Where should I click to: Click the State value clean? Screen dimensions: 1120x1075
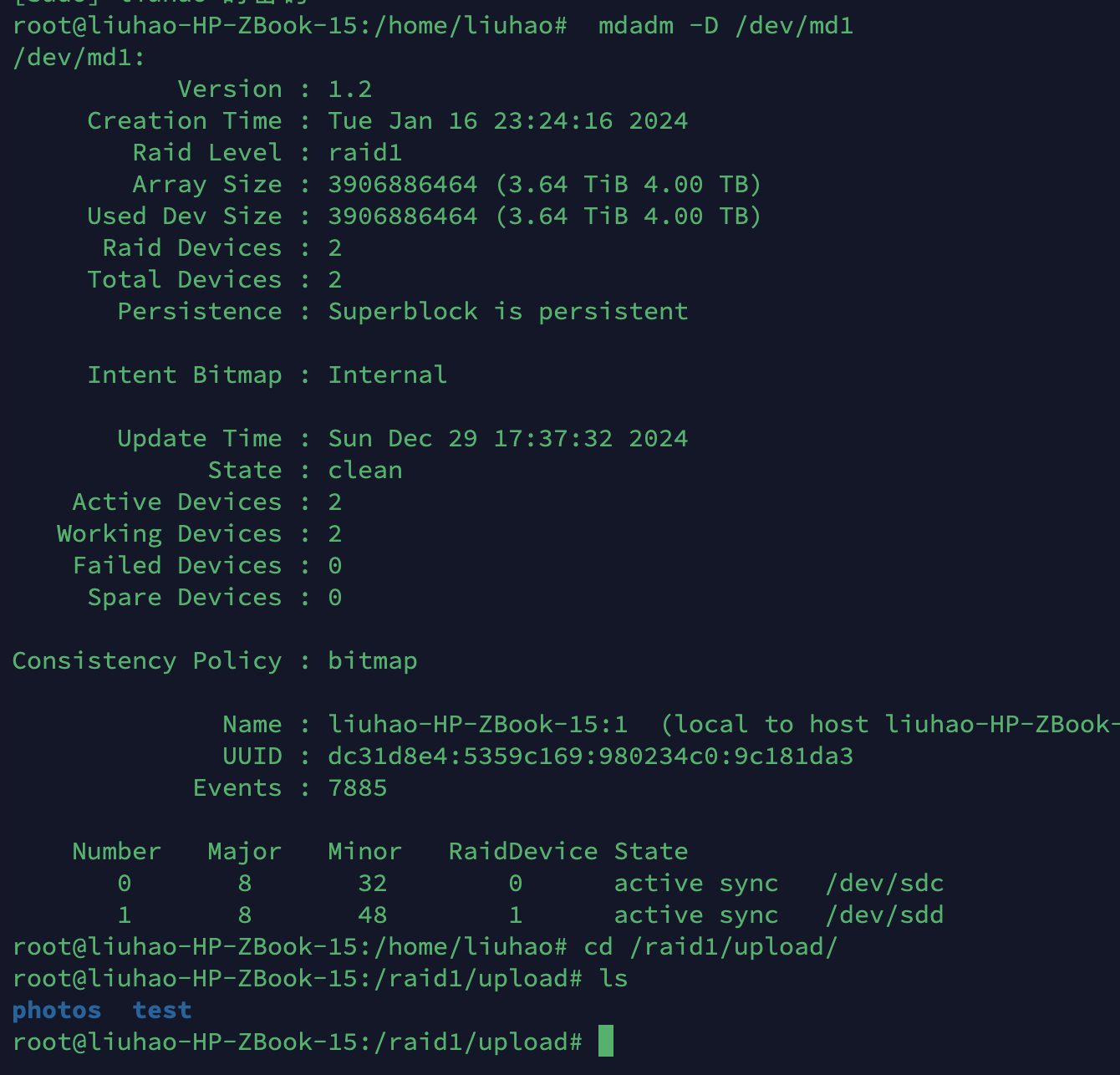pos(364,471)
